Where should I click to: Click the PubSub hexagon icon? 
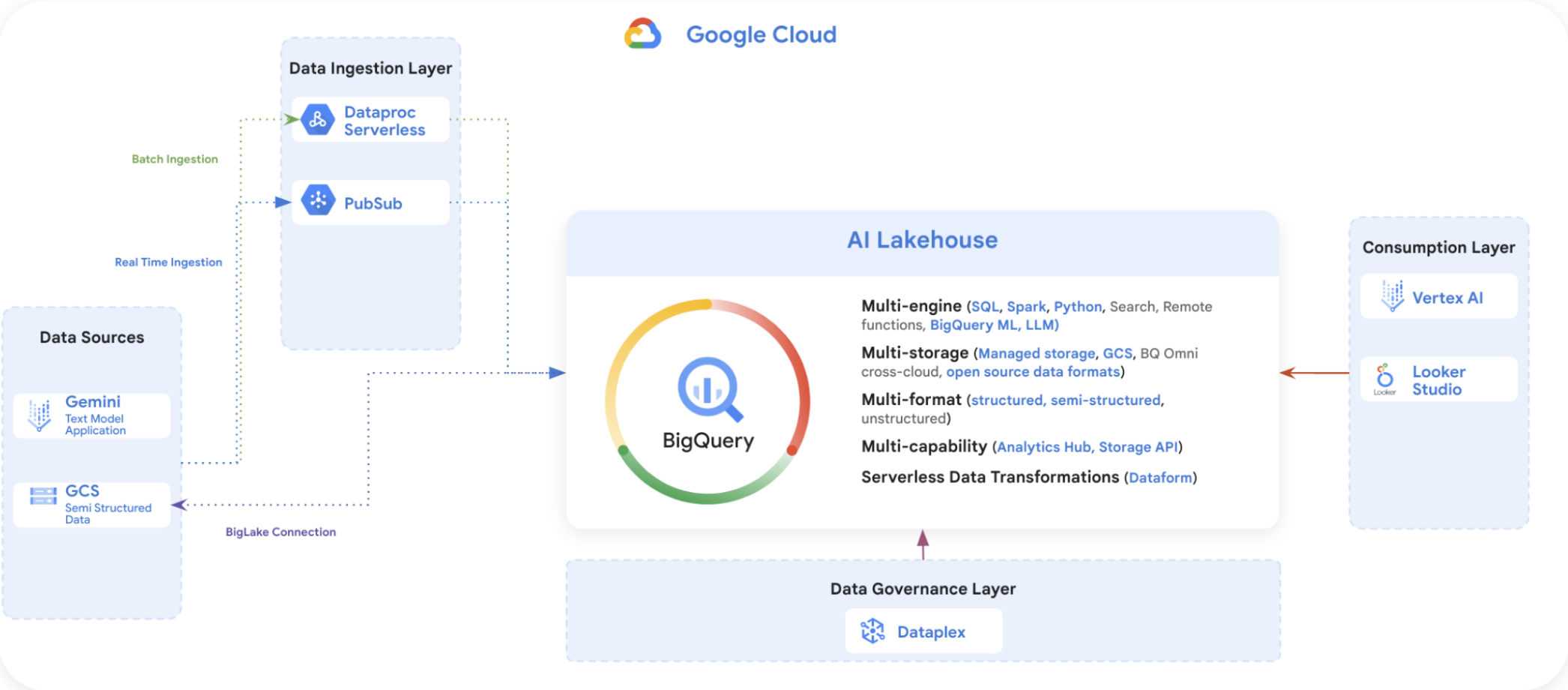318,200
